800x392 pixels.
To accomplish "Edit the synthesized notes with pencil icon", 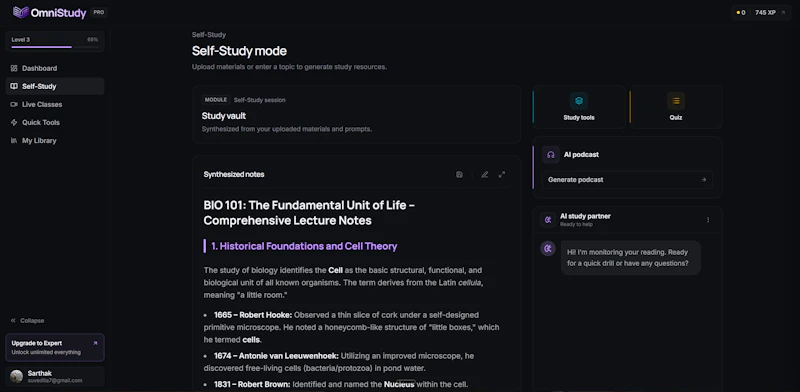I will pyautogui.click(x=484, y=175).
